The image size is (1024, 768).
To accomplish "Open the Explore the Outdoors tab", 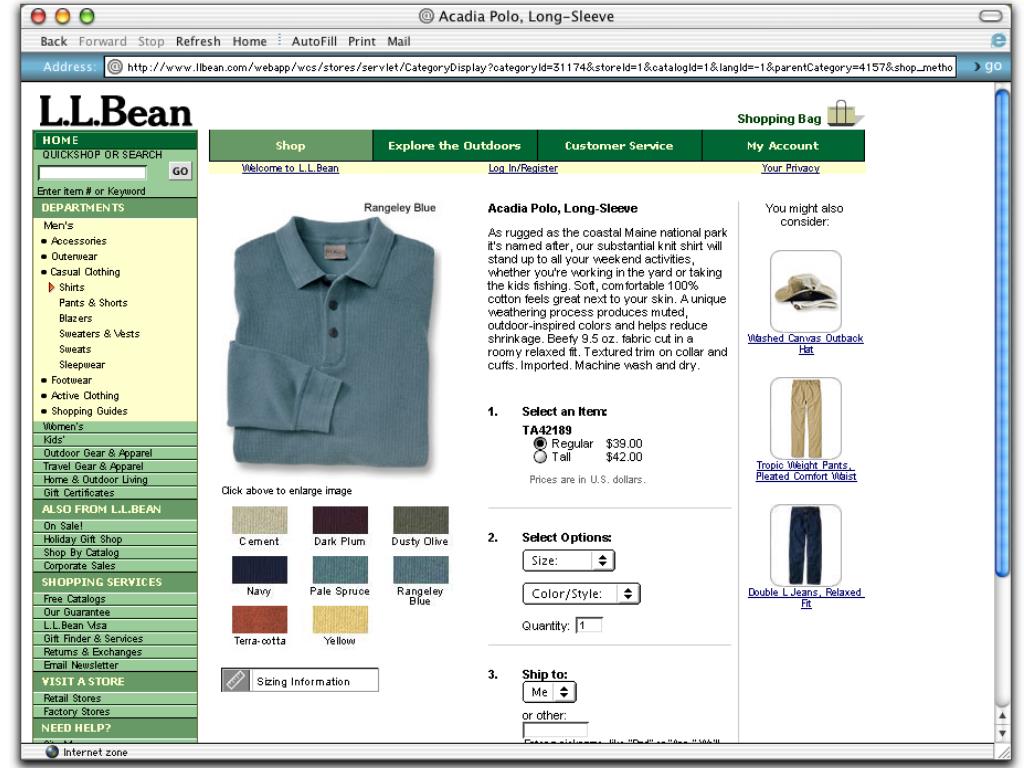I will pos(455,146).
